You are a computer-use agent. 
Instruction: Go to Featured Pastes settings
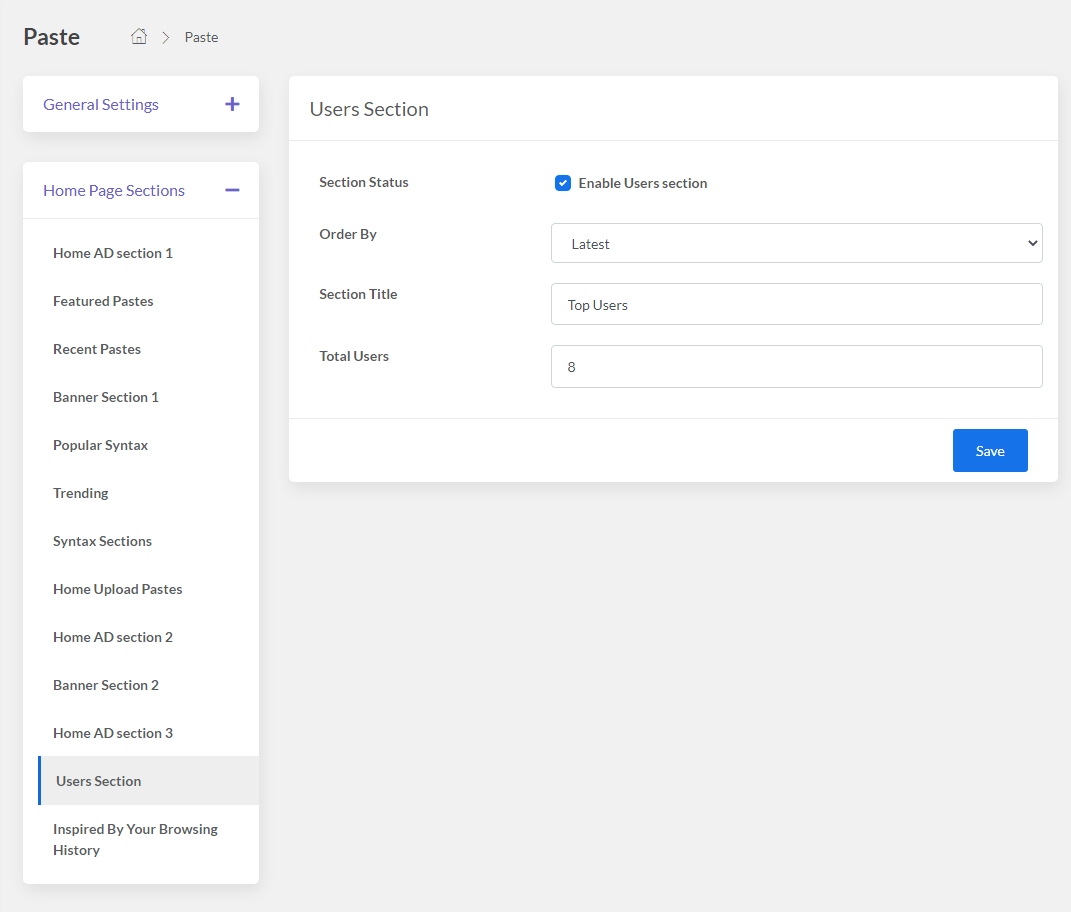pos(103,301)
